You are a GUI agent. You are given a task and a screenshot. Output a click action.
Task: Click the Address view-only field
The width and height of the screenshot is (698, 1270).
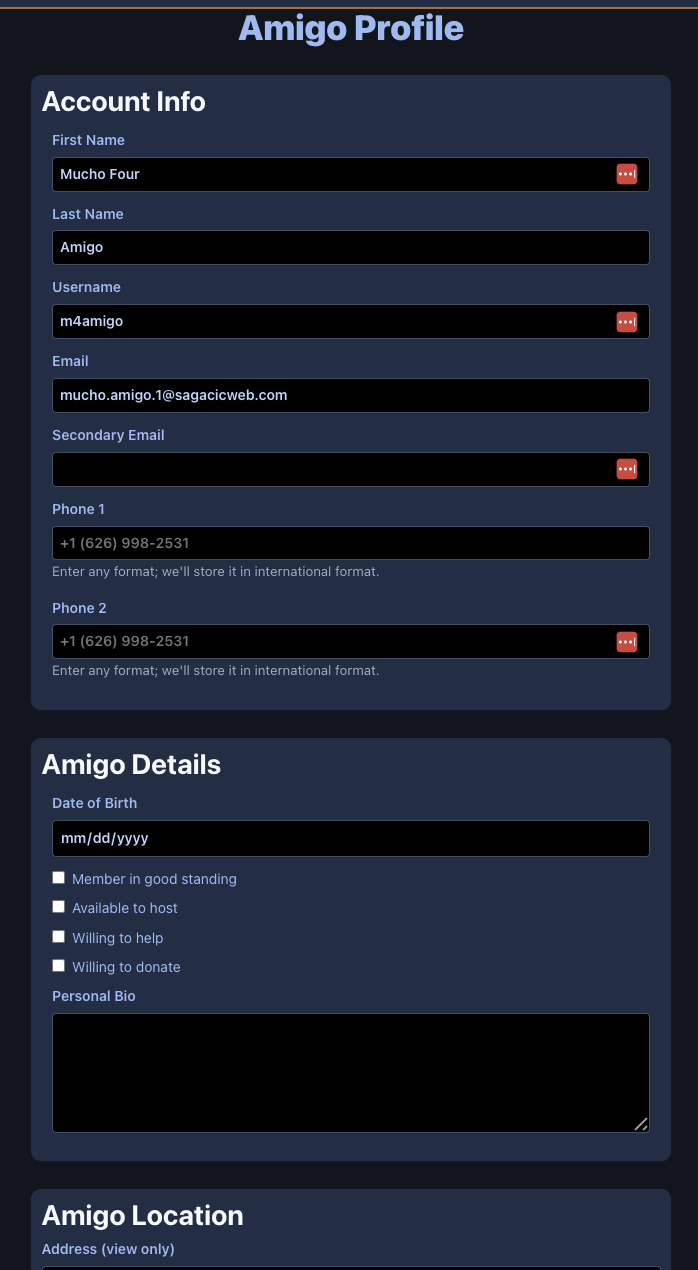click(x=350, y=1268)
